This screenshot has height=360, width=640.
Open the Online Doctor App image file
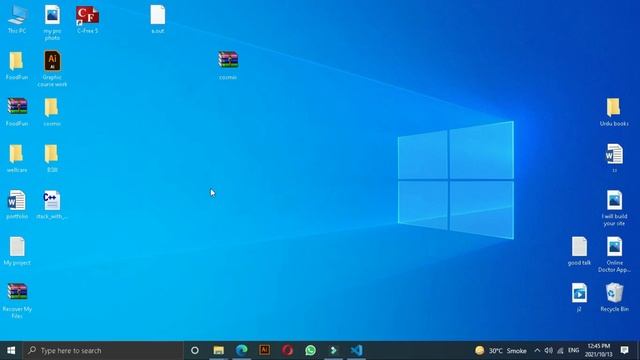[614, 254]
